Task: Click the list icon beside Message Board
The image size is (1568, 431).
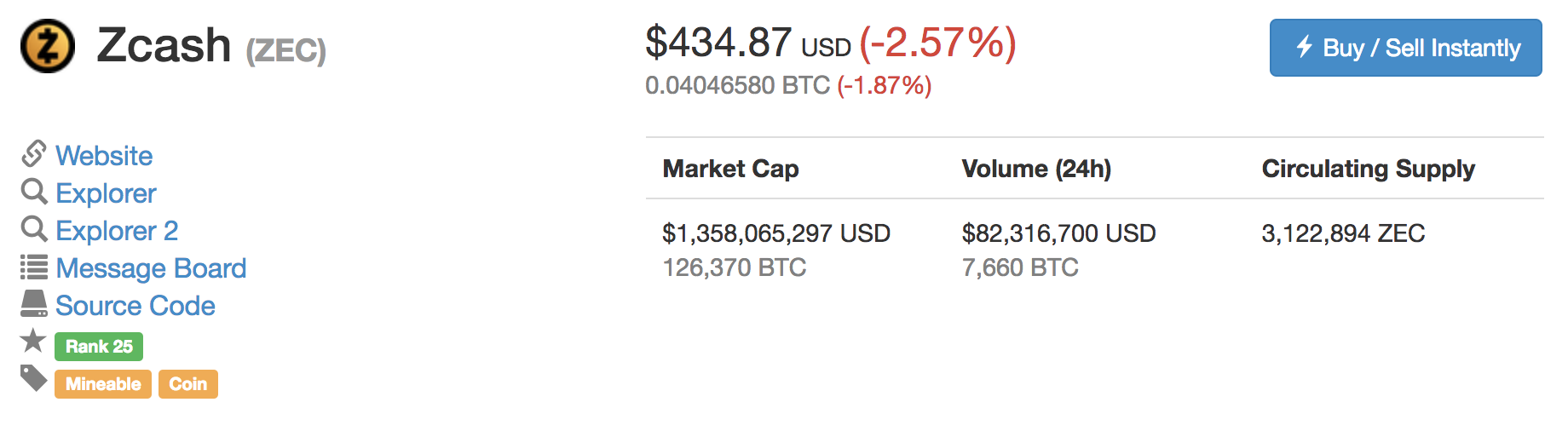Action: (33, 267)
